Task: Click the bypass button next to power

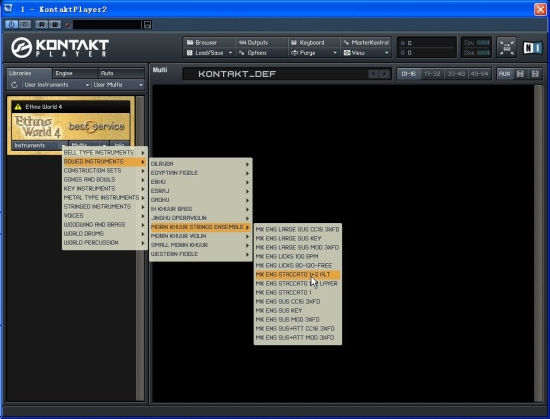Action: tap(25, 25)
